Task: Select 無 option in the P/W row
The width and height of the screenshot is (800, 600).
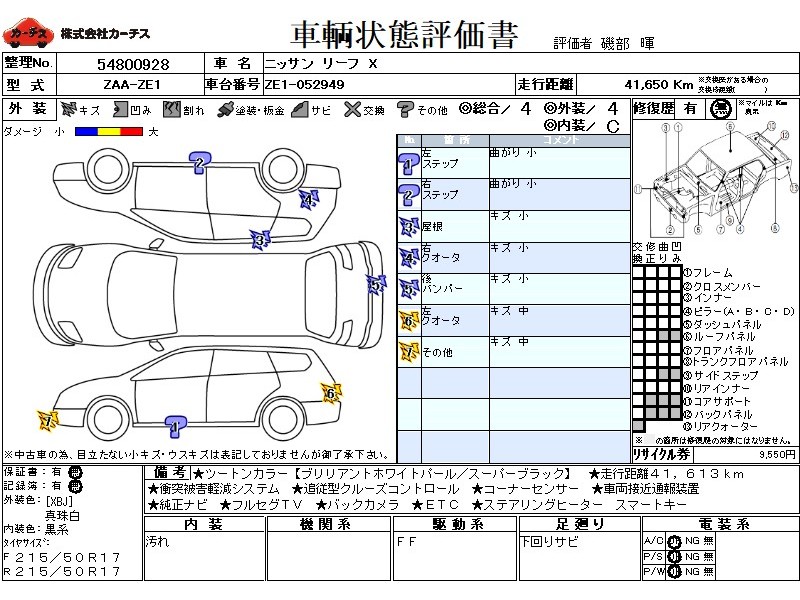Action: click(x=708, y=571)
